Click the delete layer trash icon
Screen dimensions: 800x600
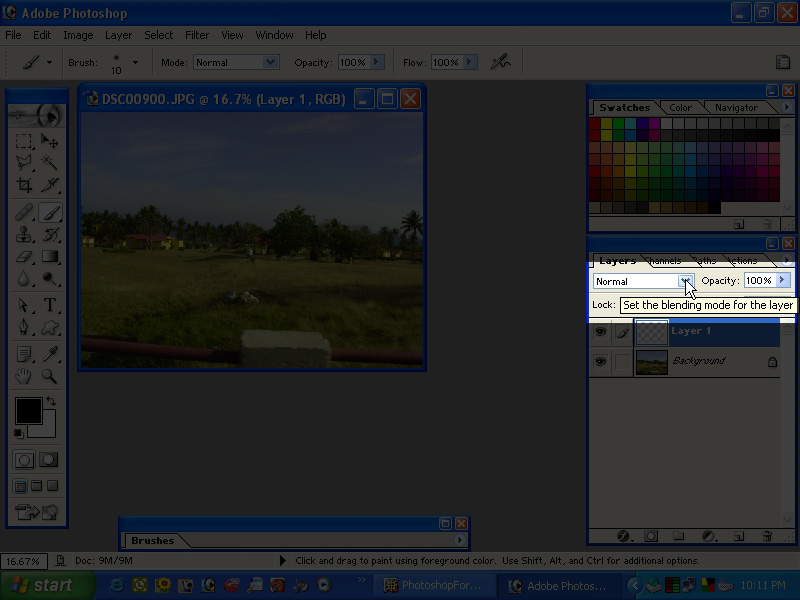tap(766, 535)
